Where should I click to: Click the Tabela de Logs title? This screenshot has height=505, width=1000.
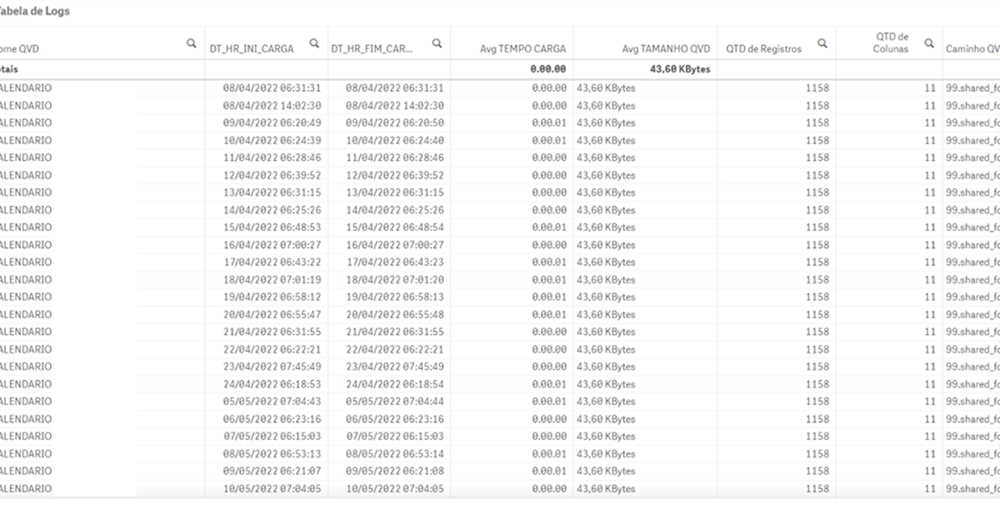click(34, 10)
